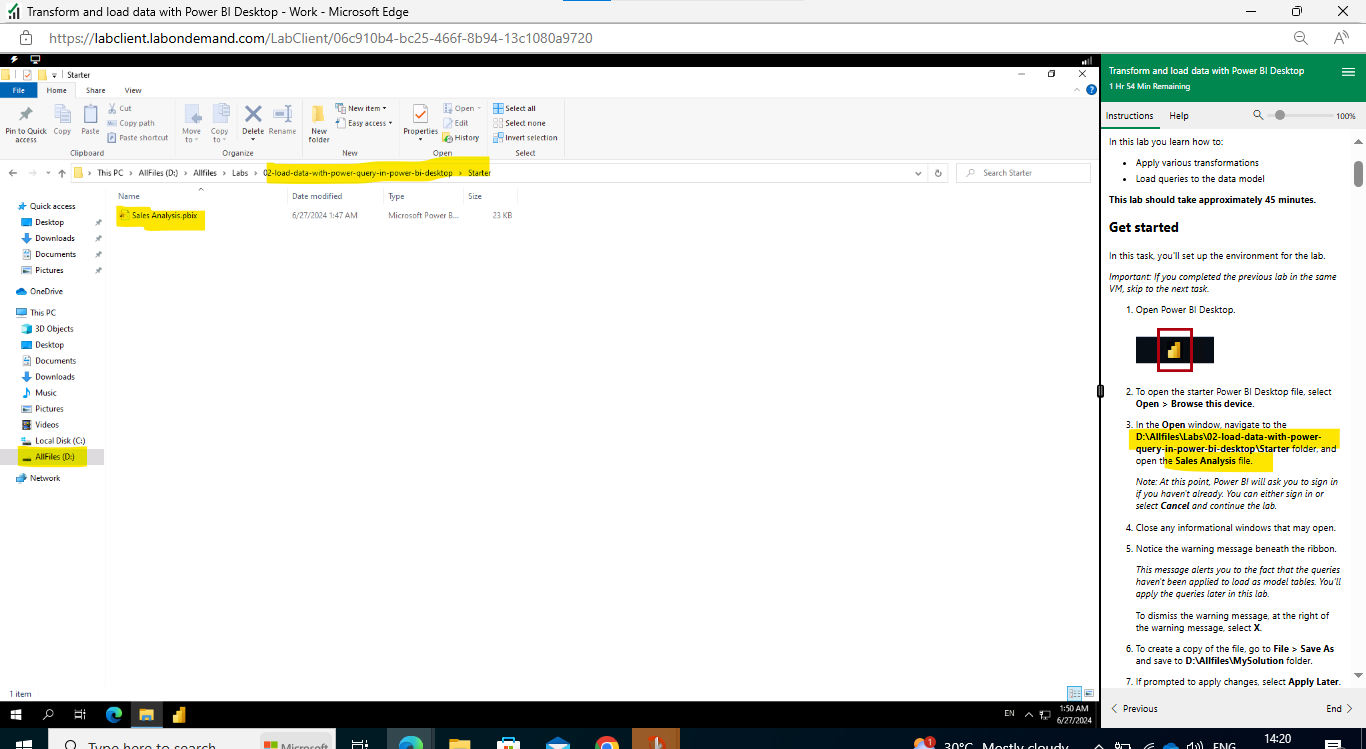
Task: Select the Instructions tab in lab panel
Action: coord(1130,116)
